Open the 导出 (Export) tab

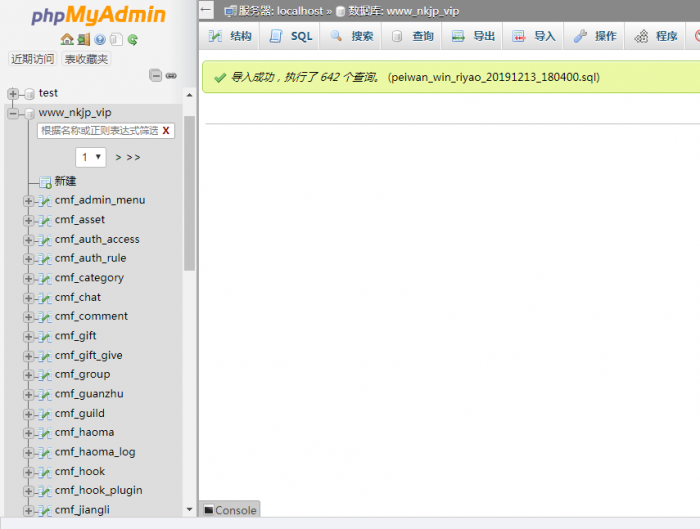click(x=473, y=36)
